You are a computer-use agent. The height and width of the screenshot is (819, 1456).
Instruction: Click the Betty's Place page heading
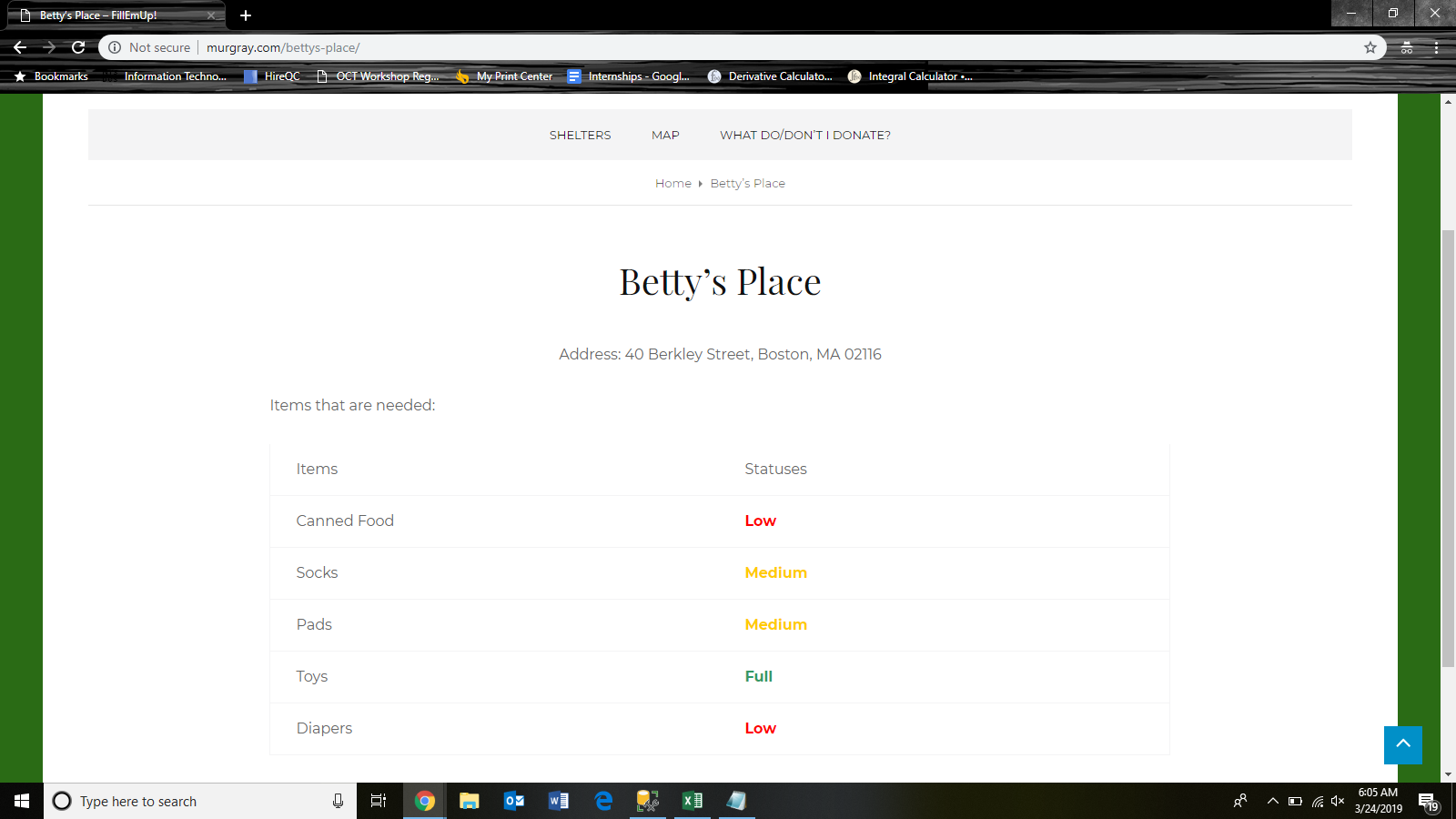click(720, 282)
